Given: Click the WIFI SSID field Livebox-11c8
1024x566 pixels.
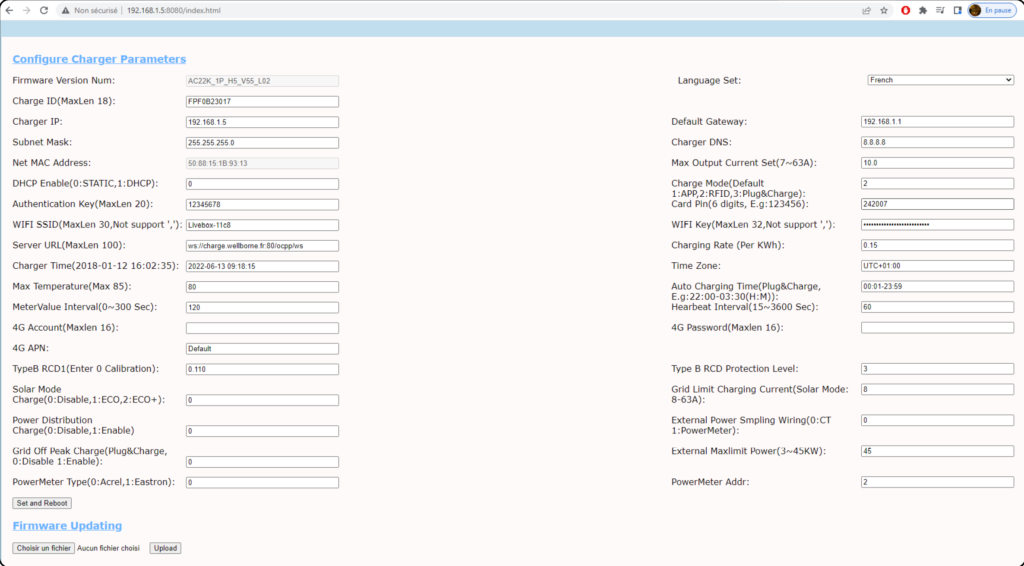Looking at the screenshot, I should tap(262, 225).
